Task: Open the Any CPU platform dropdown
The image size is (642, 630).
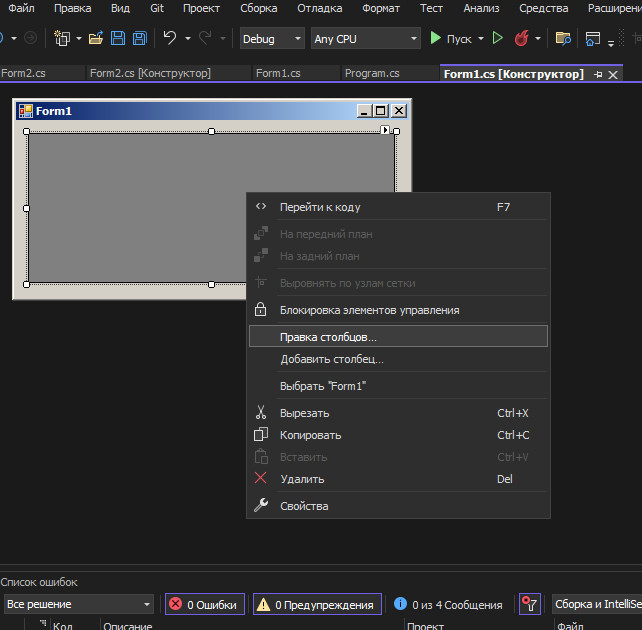Action: click(366, 38)
